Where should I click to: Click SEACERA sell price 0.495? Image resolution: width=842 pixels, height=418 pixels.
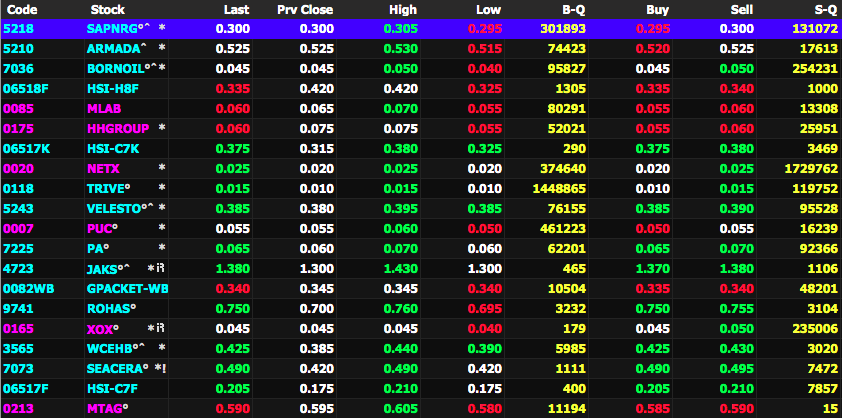pos(736,369)
